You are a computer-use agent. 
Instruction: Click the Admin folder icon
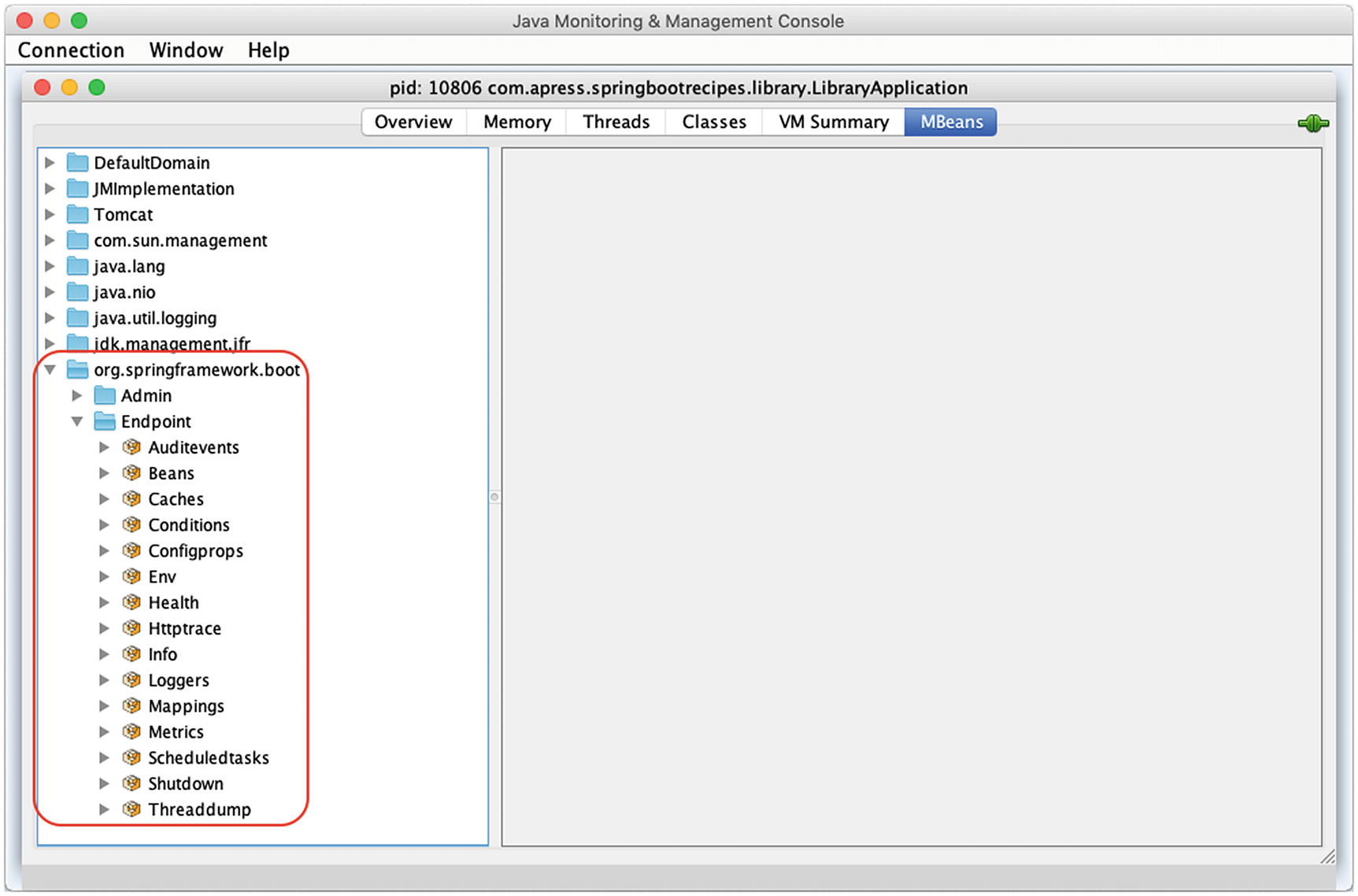pyautogui.click(x=105, y=395)
